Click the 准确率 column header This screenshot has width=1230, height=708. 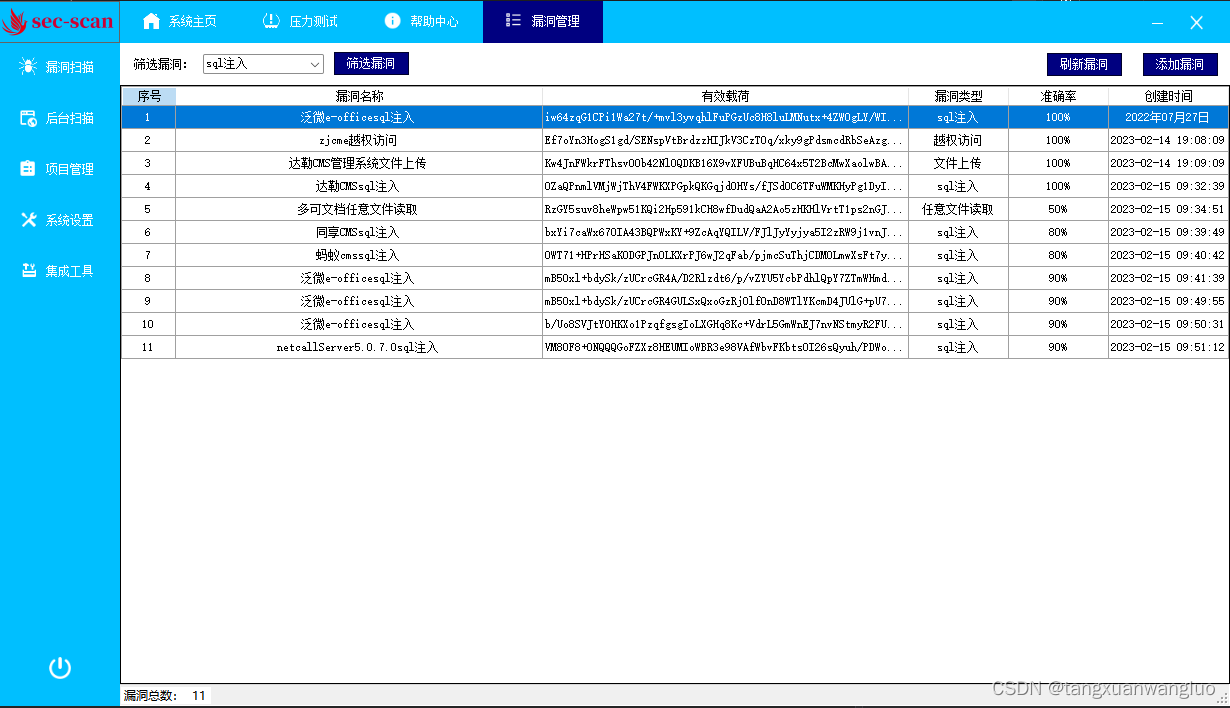(1058, 96)
